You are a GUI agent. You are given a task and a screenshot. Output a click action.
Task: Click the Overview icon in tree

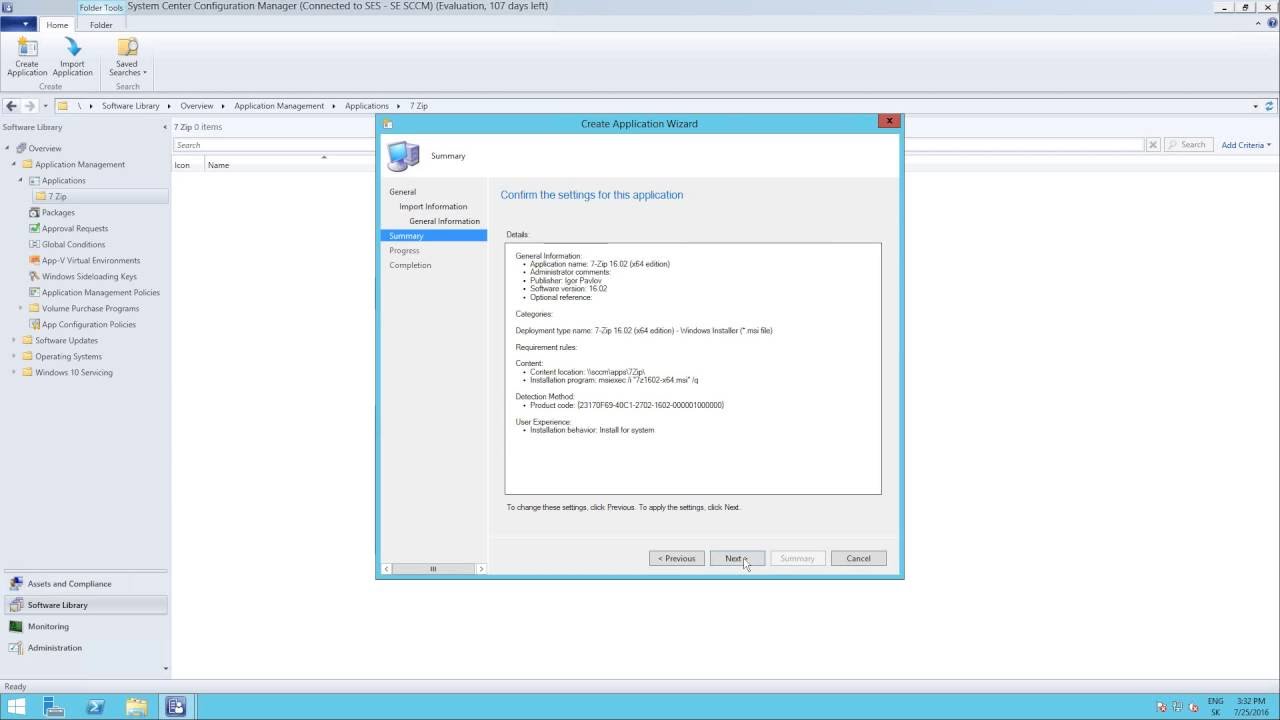coord(21,148)
